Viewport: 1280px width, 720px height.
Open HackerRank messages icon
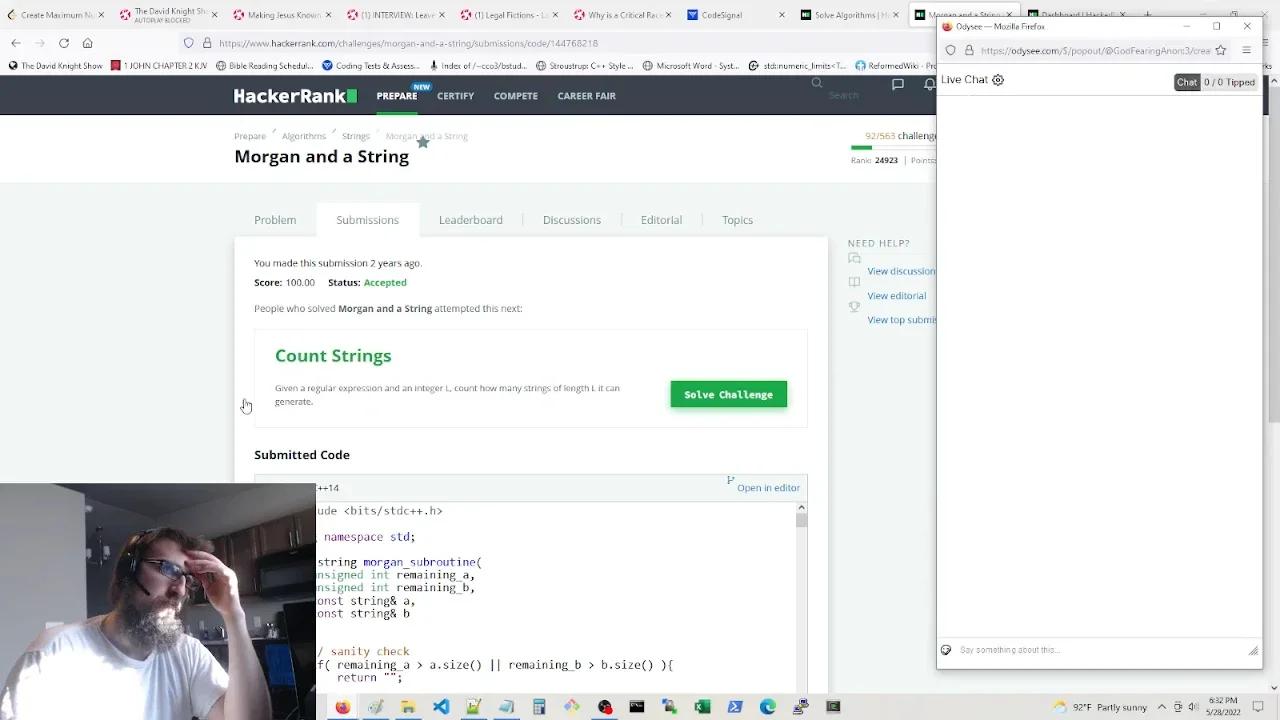point(898,84)
